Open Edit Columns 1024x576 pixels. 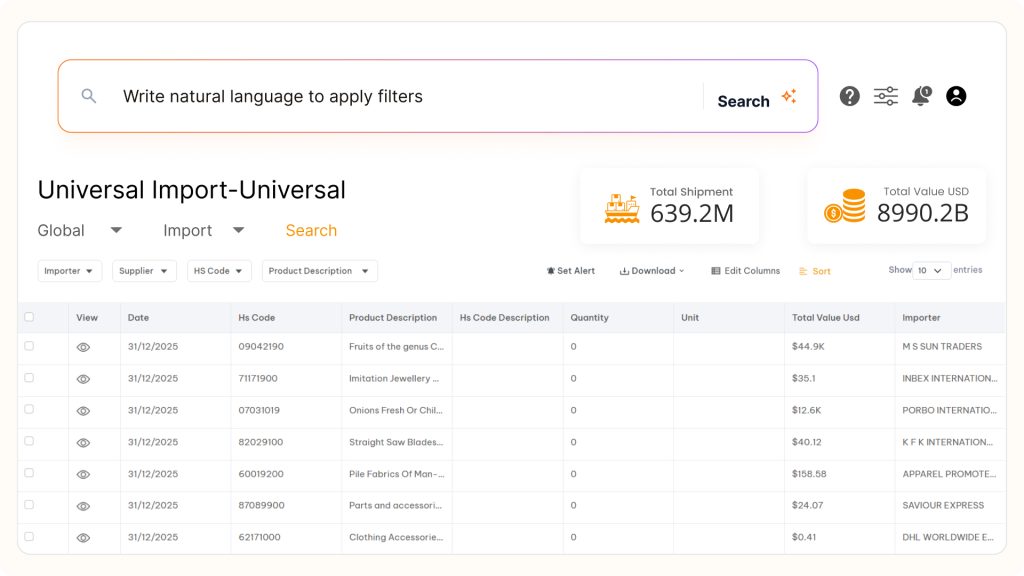[x=745, y=271]
